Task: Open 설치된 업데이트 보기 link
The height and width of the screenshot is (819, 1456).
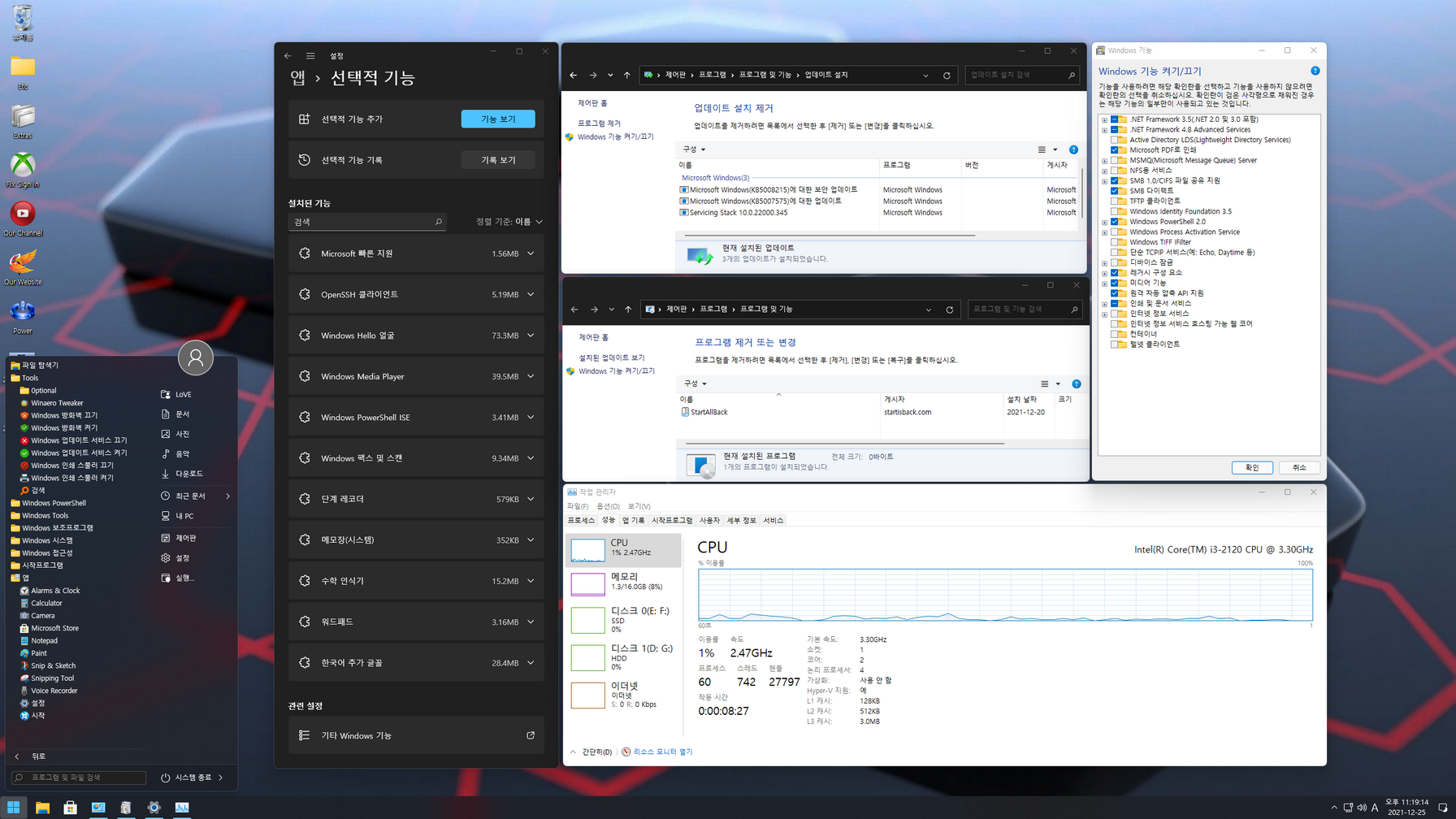Action: pyautogui.click(x=611, y=357)
